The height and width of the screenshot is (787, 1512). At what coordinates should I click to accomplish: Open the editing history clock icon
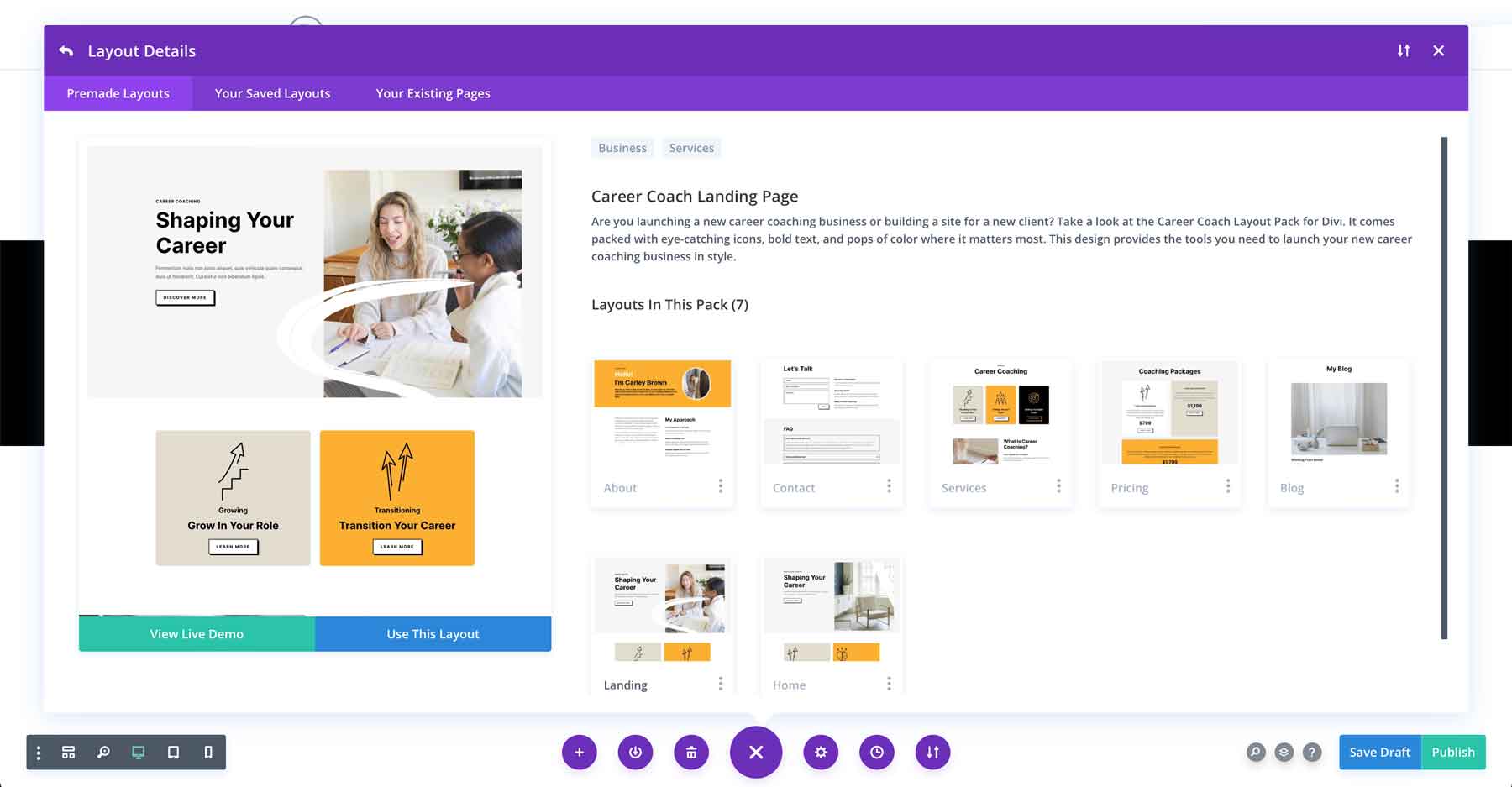click(x=877, y=752)
